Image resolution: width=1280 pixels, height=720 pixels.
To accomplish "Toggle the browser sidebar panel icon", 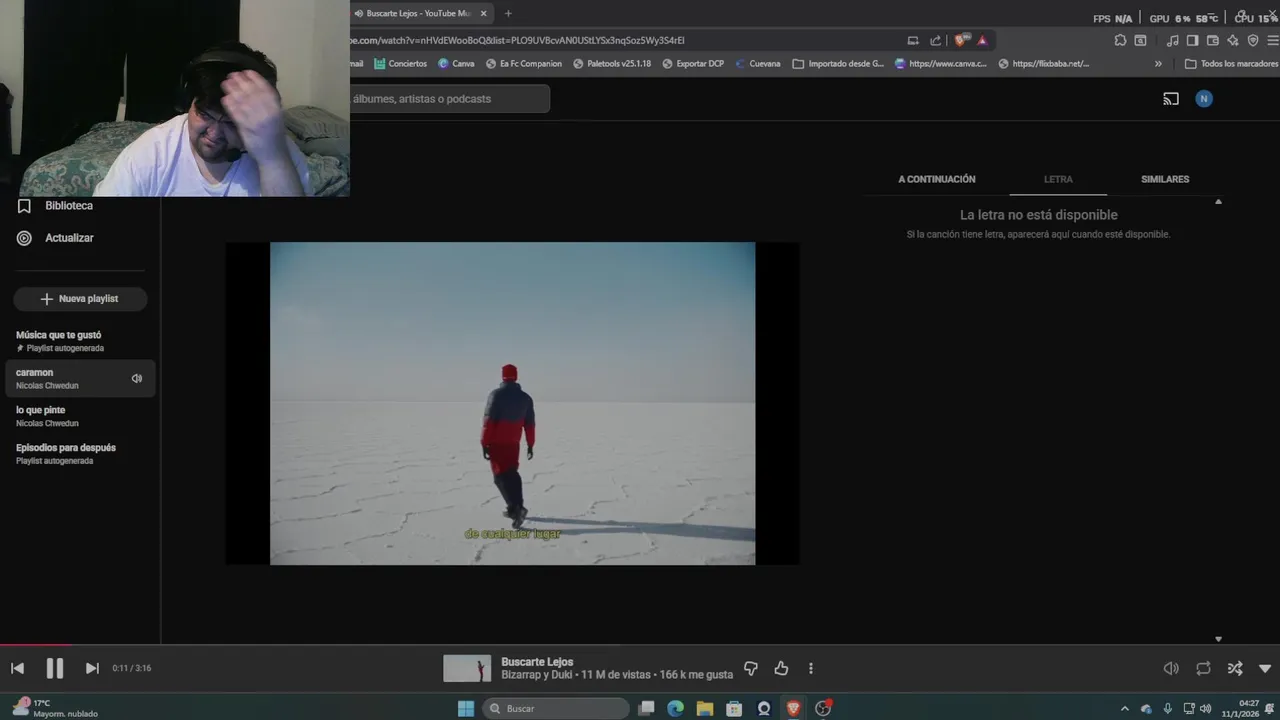I will [x=1192, y=40].
